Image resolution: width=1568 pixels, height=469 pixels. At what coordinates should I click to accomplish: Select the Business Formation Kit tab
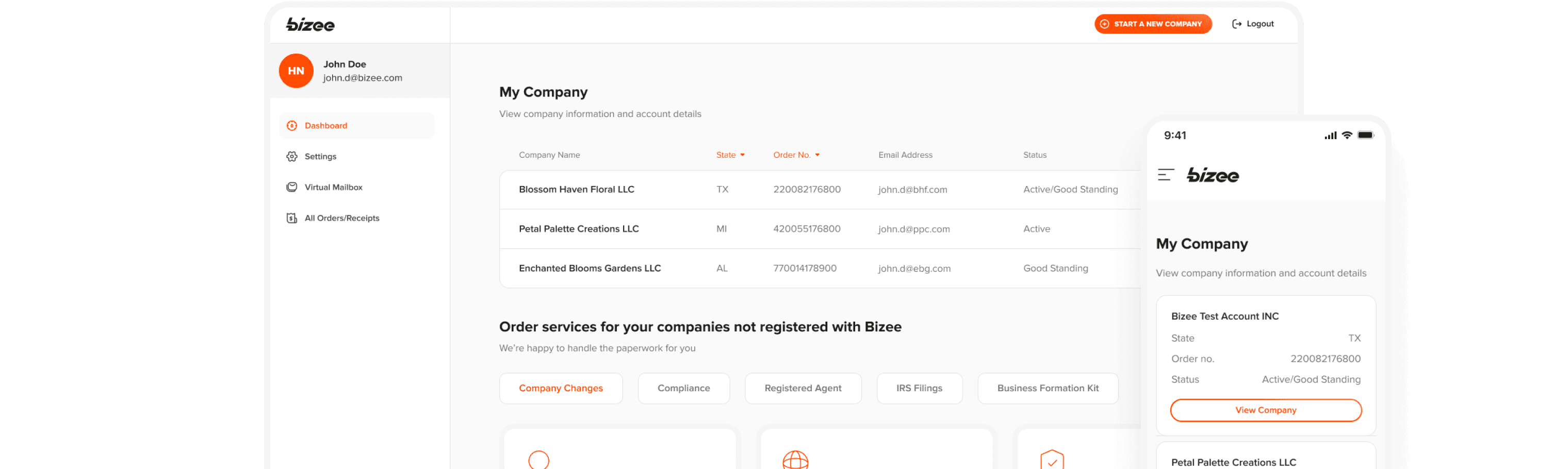coord(1048,389)
